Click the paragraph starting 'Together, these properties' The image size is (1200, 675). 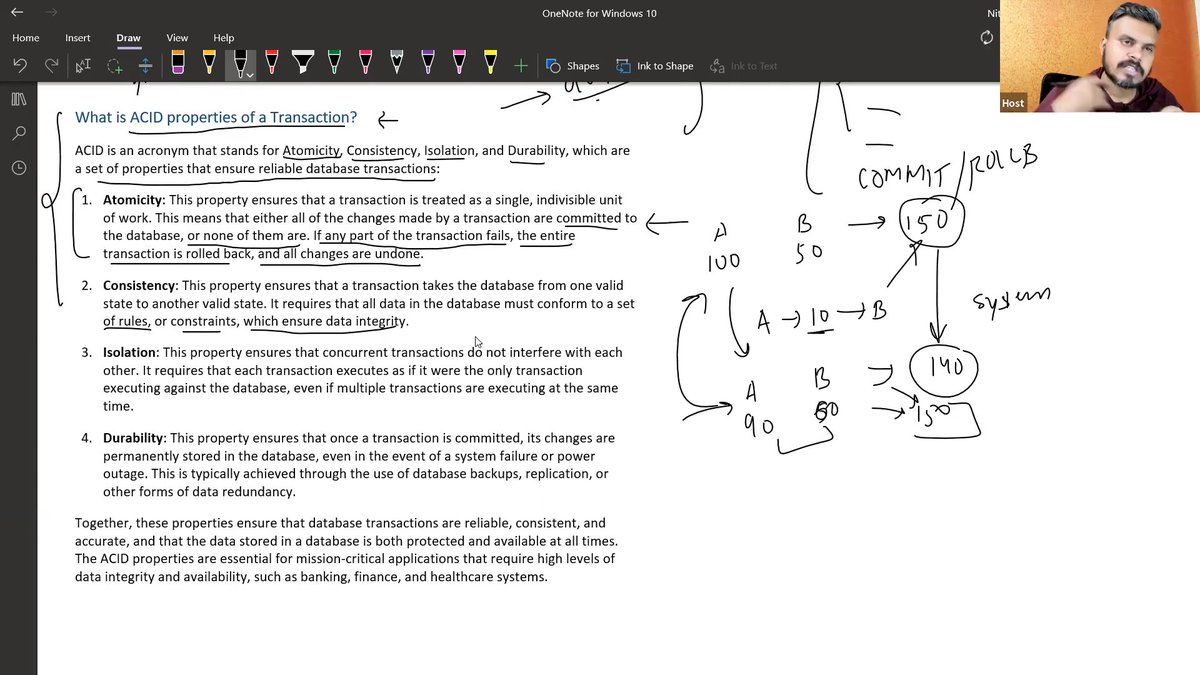click(346, 550)
